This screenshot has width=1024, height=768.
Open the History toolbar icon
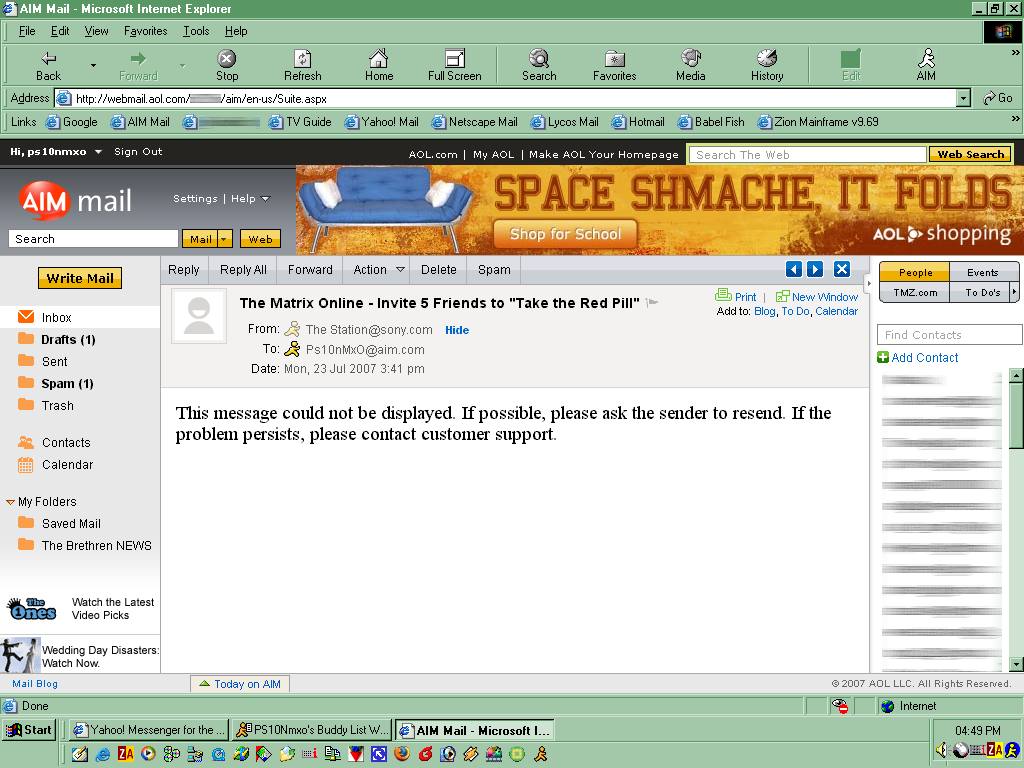pyautogui.click(x=767, y=59)
